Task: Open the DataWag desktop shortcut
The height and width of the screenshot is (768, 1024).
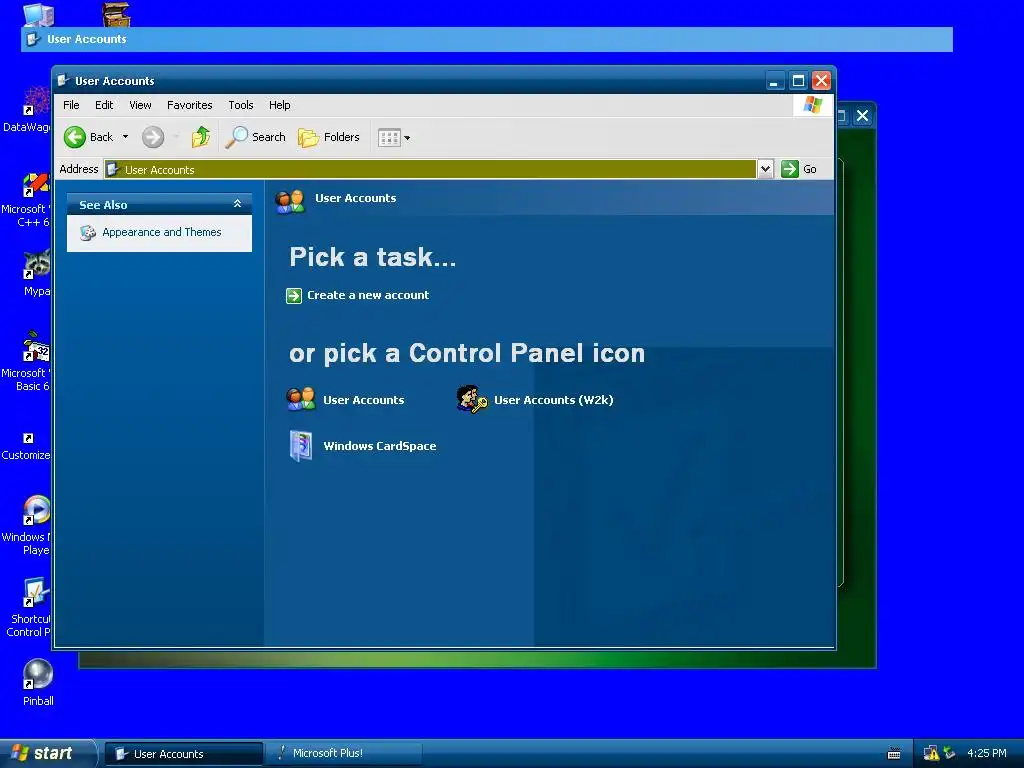Action: (x=37, y=101)
